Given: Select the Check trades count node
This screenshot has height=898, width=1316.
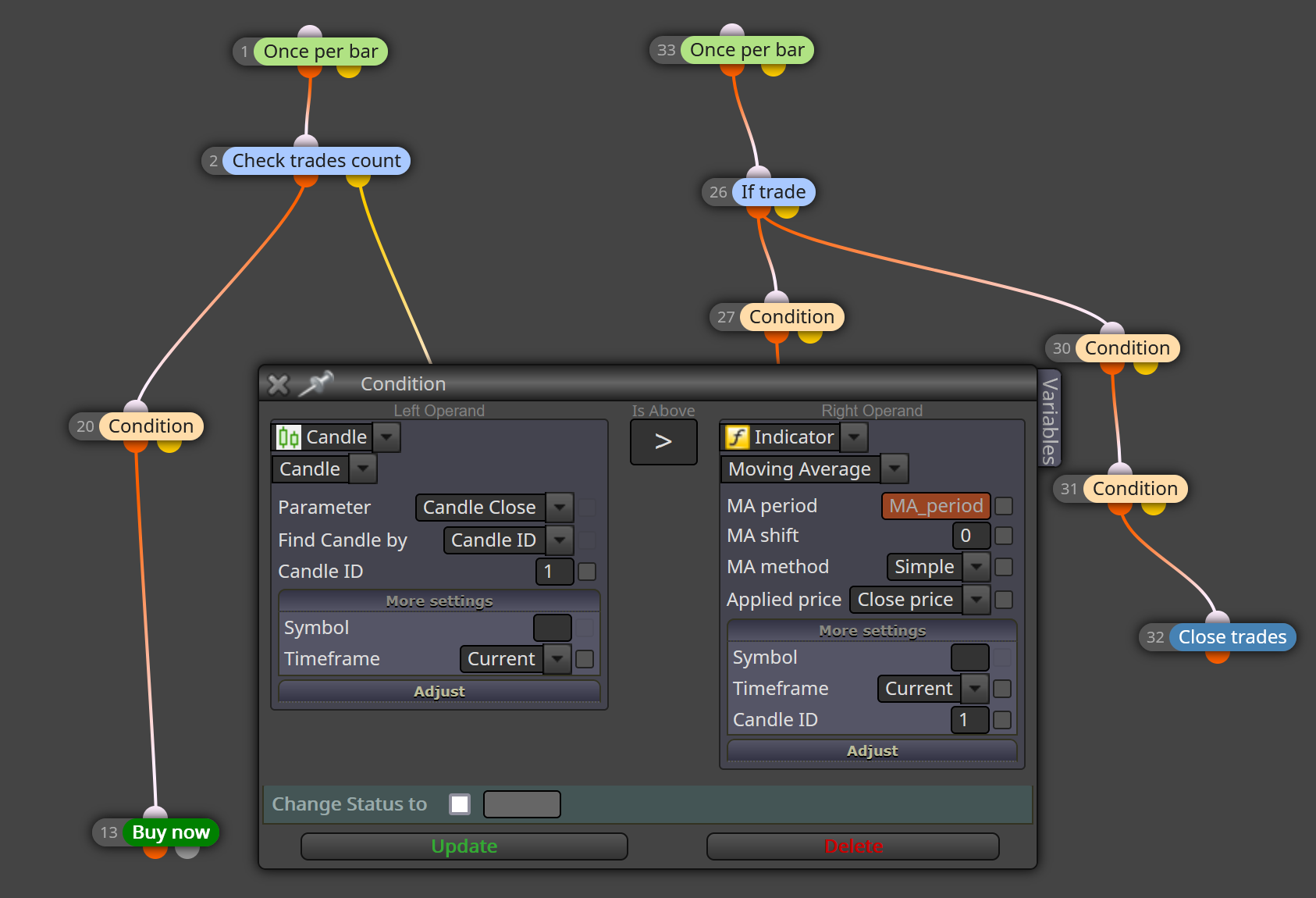Looking at the screenshot, I should 316,161.
